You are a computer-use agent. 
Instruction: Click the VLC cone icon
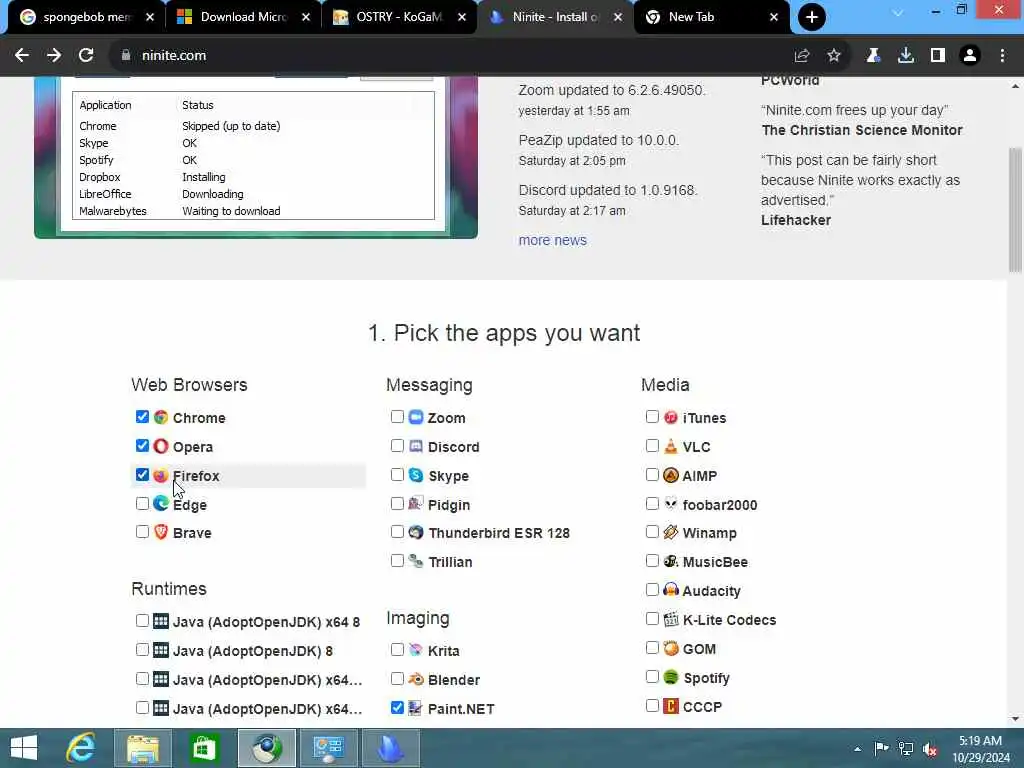click(671, 446)
